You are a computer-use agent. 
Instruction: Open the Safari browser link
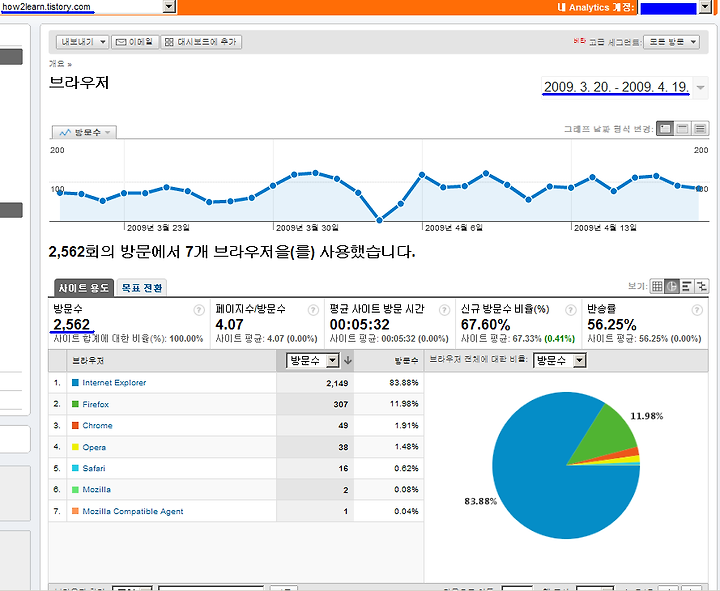(x=94, y=468)
